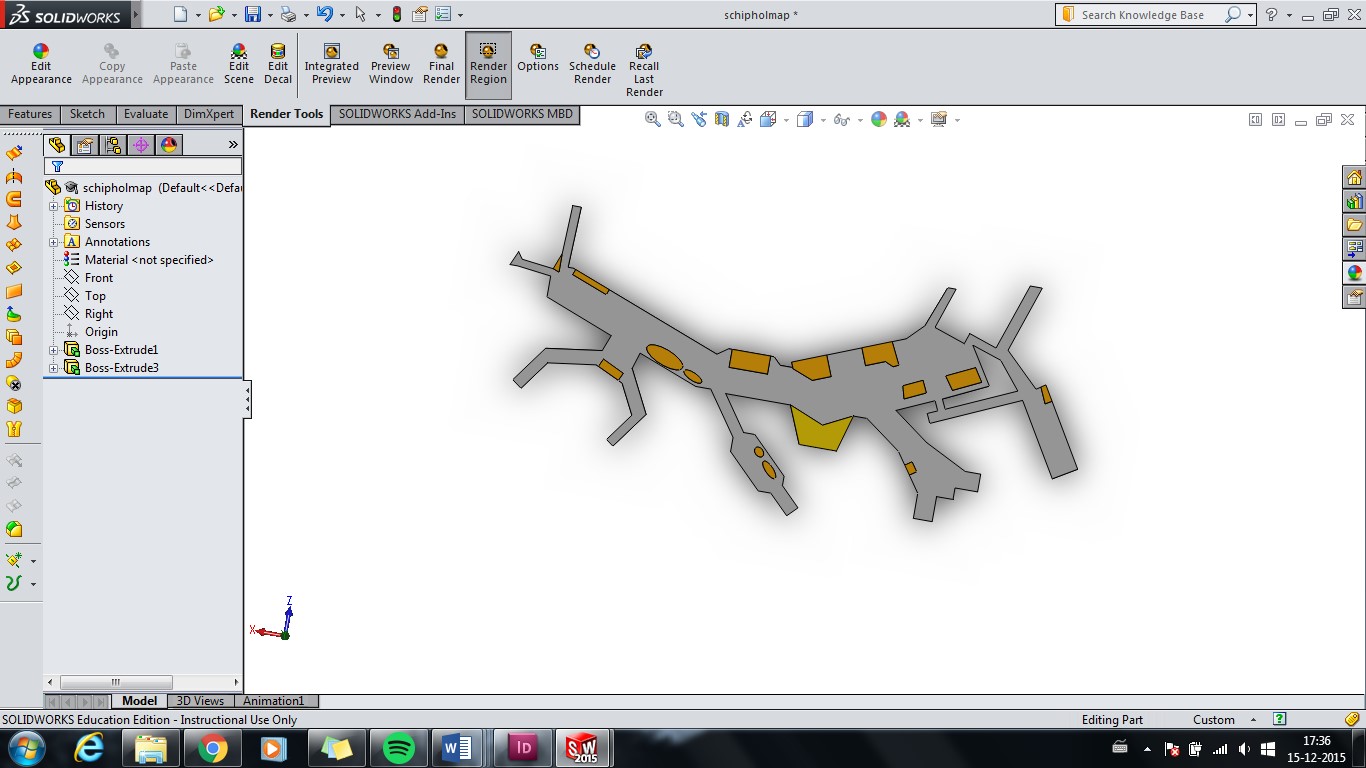Save the document with the floppy icon

pyautogui.click(x=253, y=14)
